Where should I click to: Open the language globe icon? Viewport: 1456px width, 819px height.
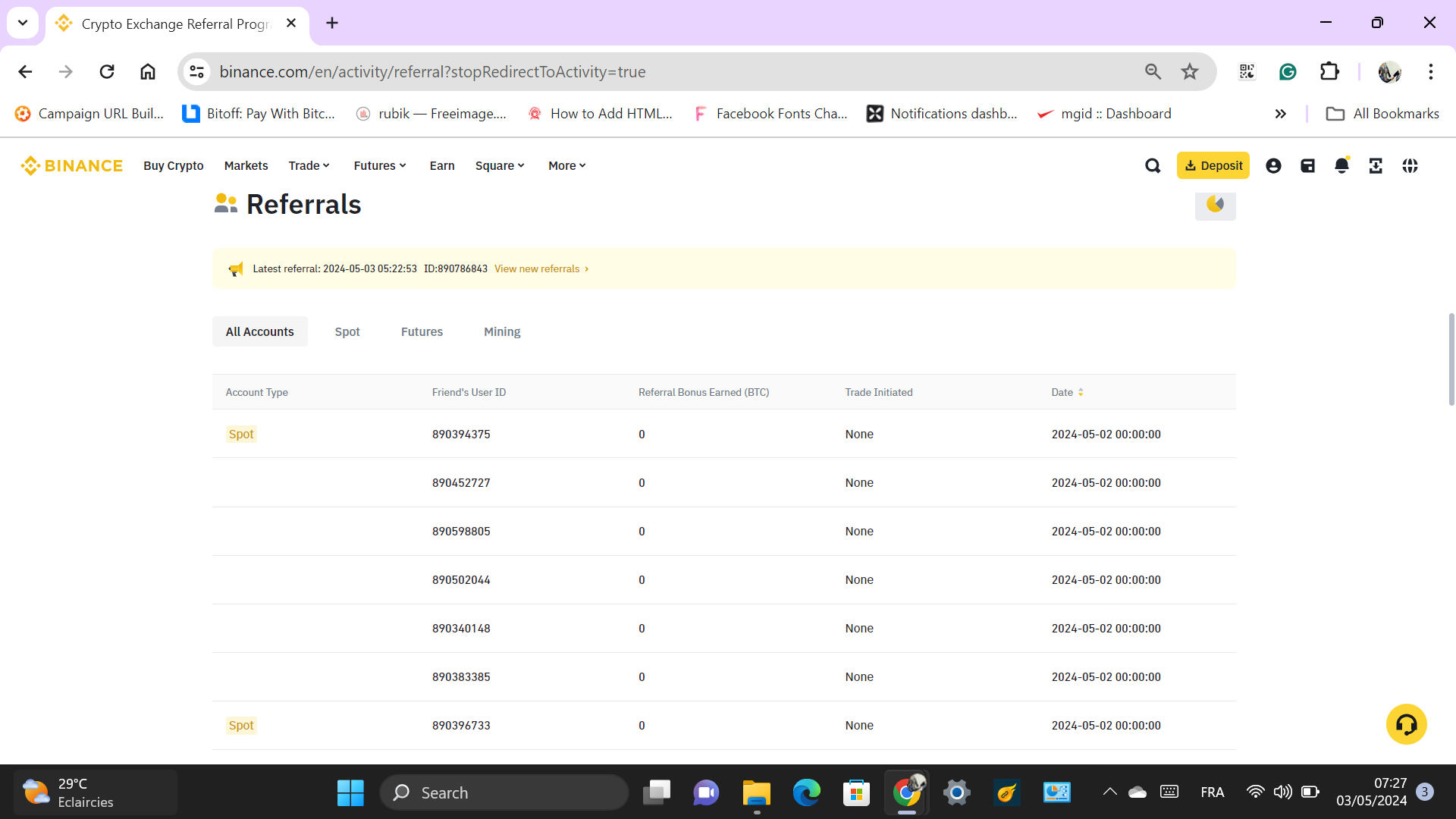[1410, 165]
